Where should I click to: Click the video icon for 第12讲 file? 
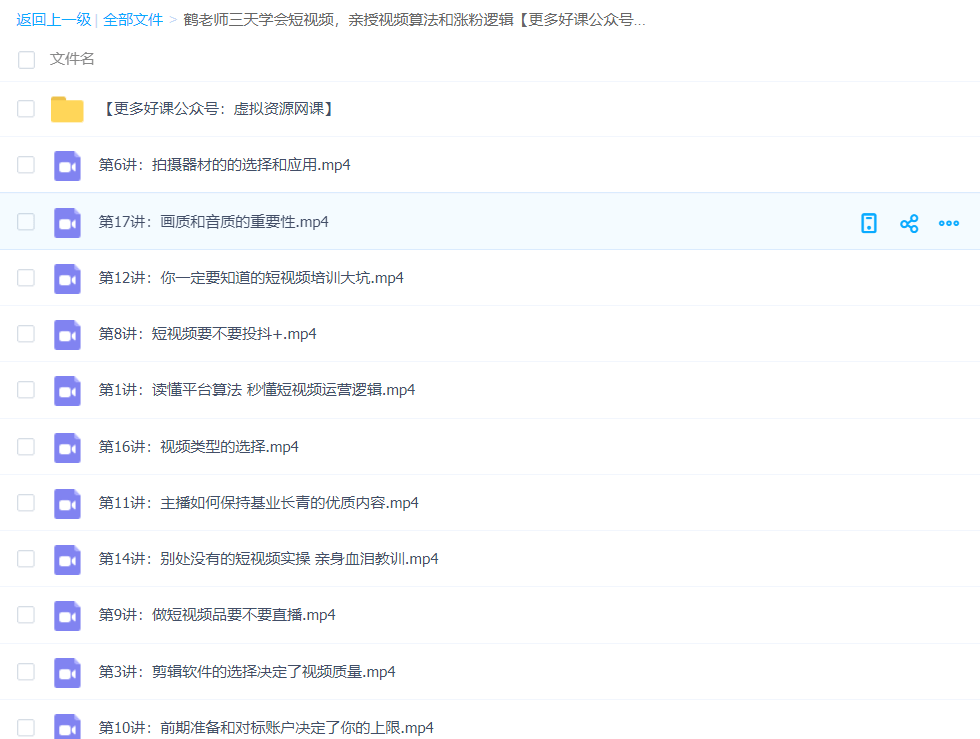click(67, 278)
